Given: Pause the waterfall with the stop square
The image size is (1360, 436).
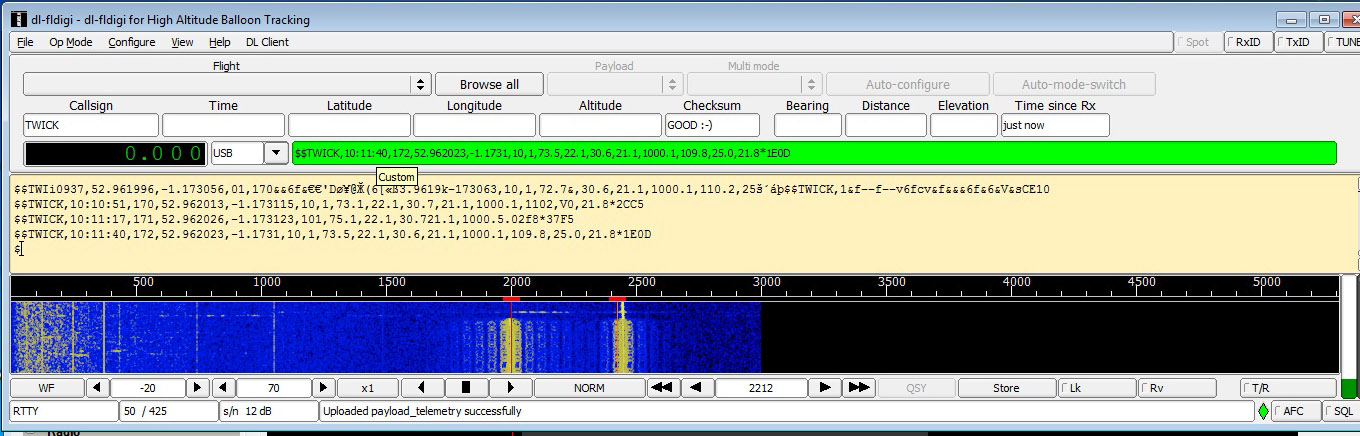Looking at the screenshot, I should 466,388.
